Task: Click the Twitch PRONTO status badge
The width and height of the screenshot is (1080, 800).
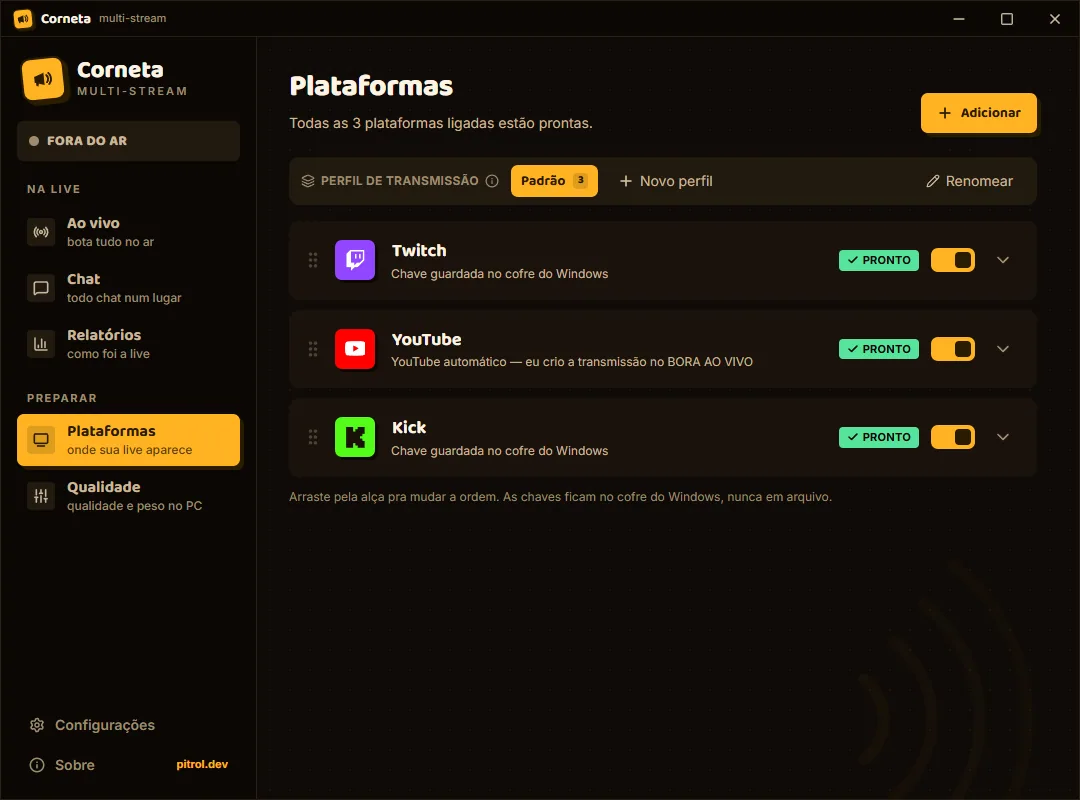Action: 878,260
